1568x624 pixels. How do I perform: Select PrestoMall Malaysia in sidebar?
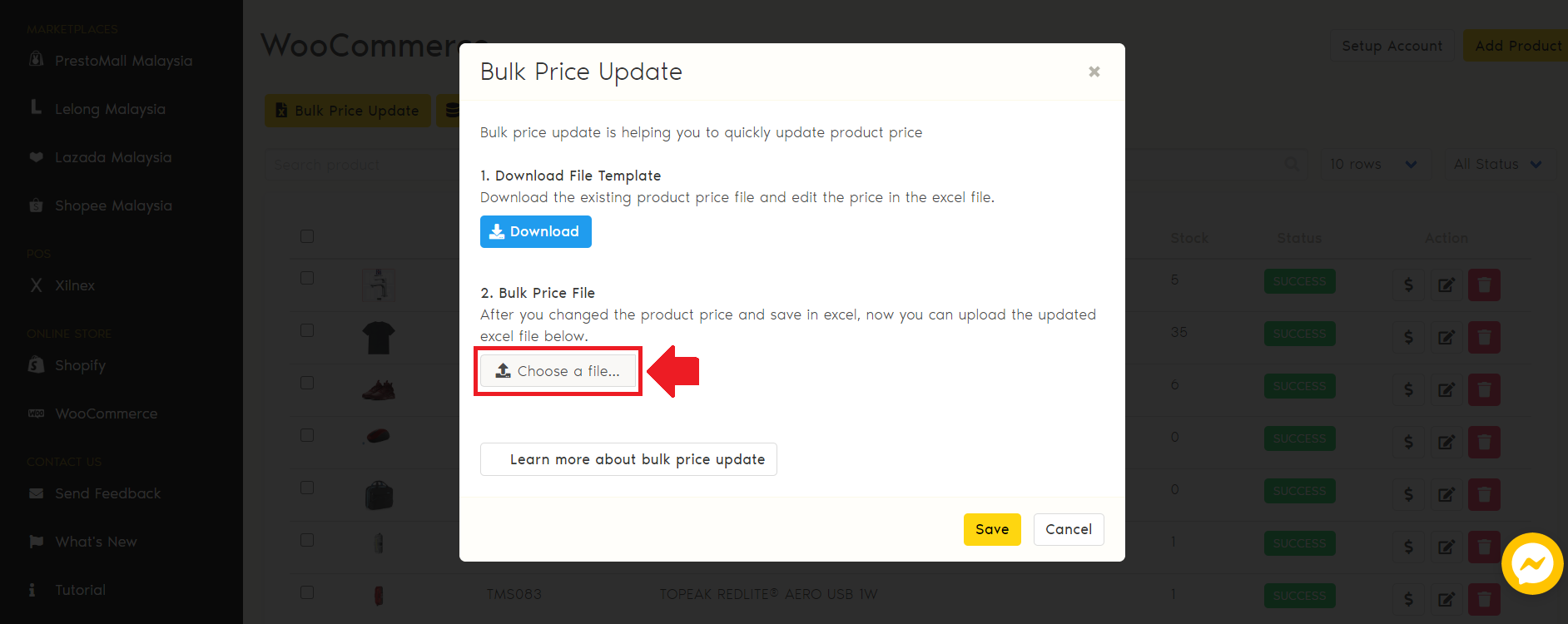(123, 61)
